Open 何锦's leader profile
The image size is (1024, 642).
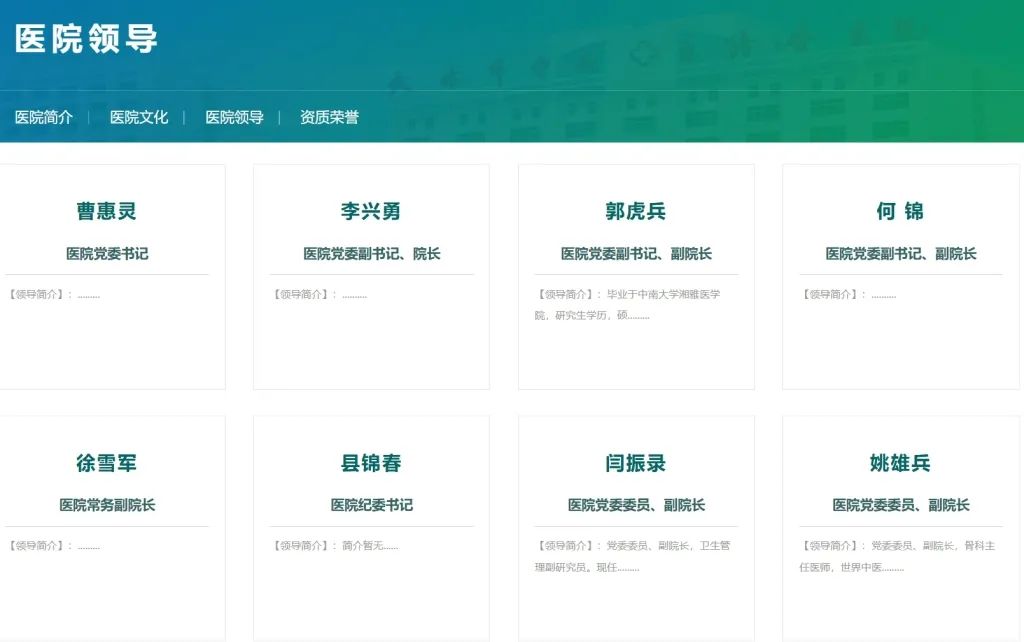point(900,211)
